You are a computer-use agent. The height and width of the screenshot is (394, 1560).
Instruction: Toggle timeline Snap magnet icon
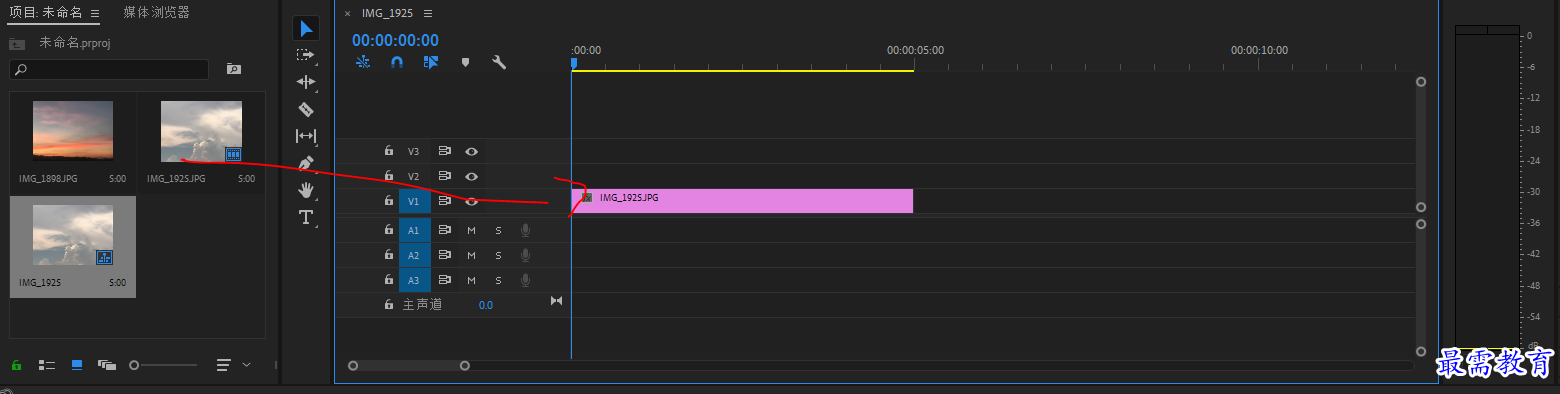(x=397, y=62)
